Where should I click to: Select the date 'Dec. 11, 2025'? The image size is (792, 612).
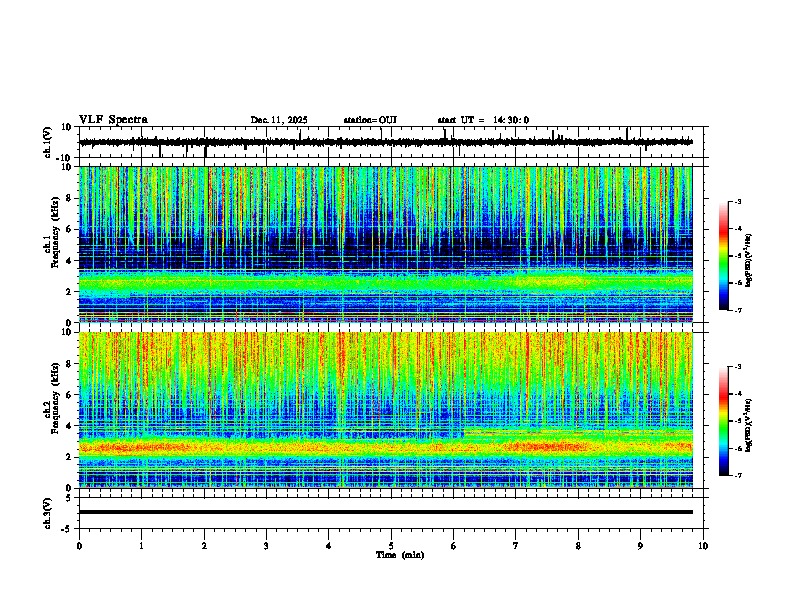point(279,120)
